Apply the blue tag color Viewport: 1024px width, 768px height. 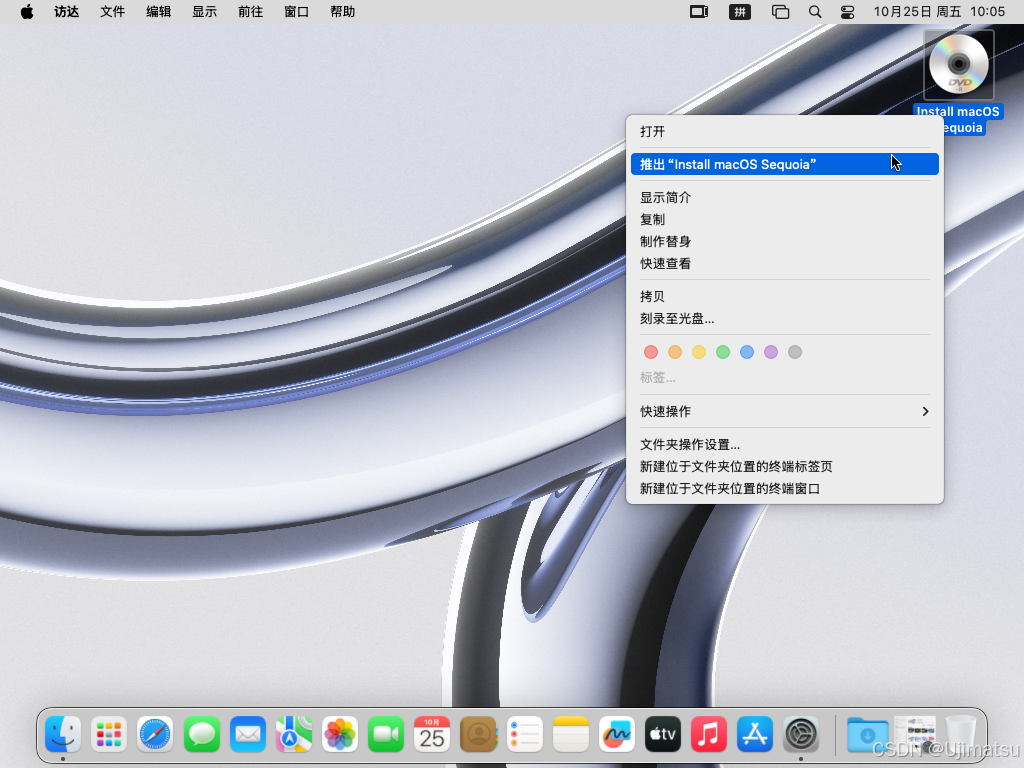747,352
